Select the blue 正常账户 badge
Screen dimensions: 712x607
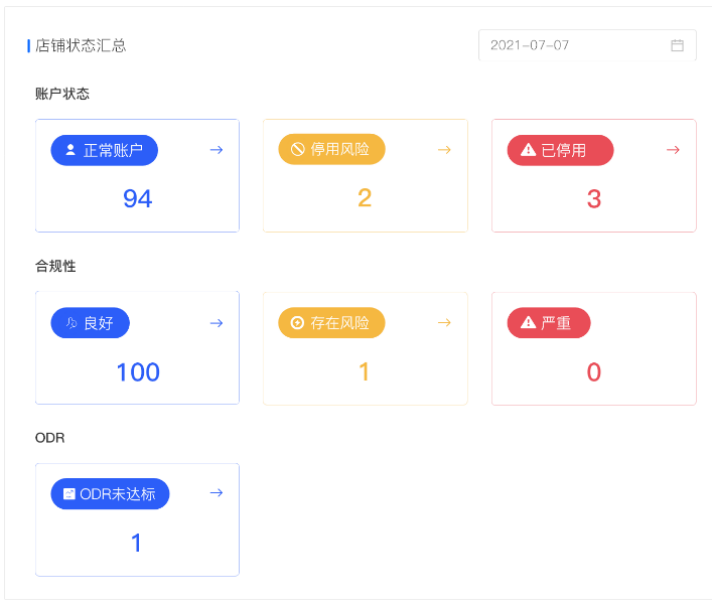point(104,150)
